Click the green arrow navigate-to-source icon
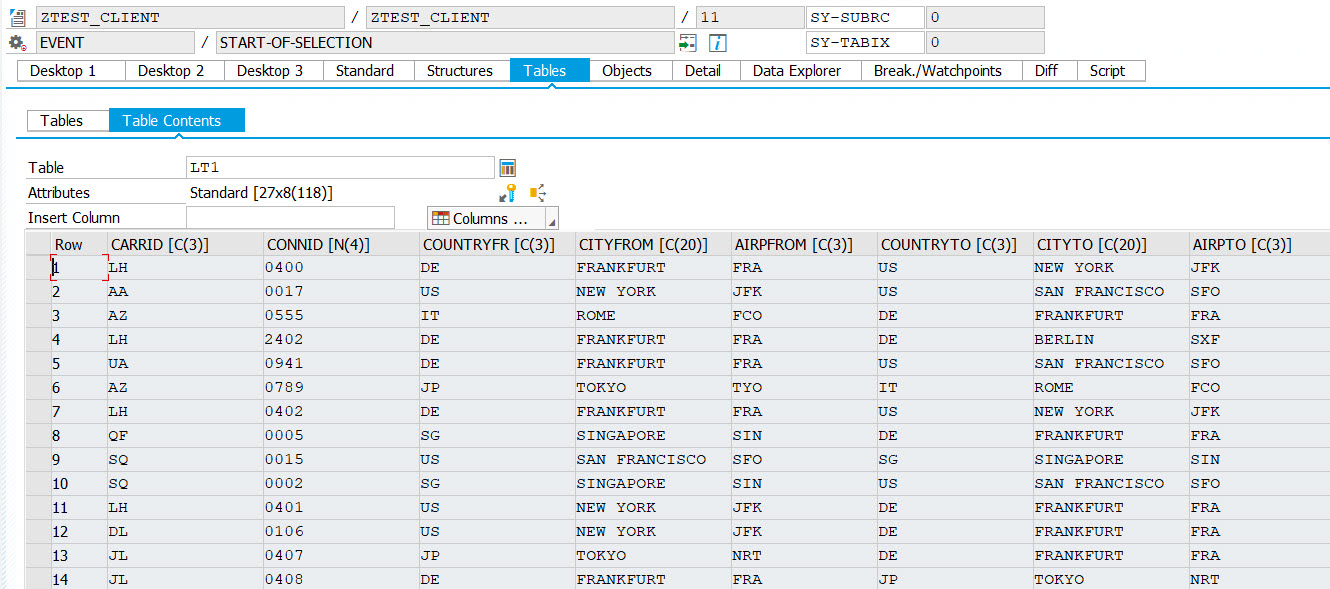 (x=688, y=42)
